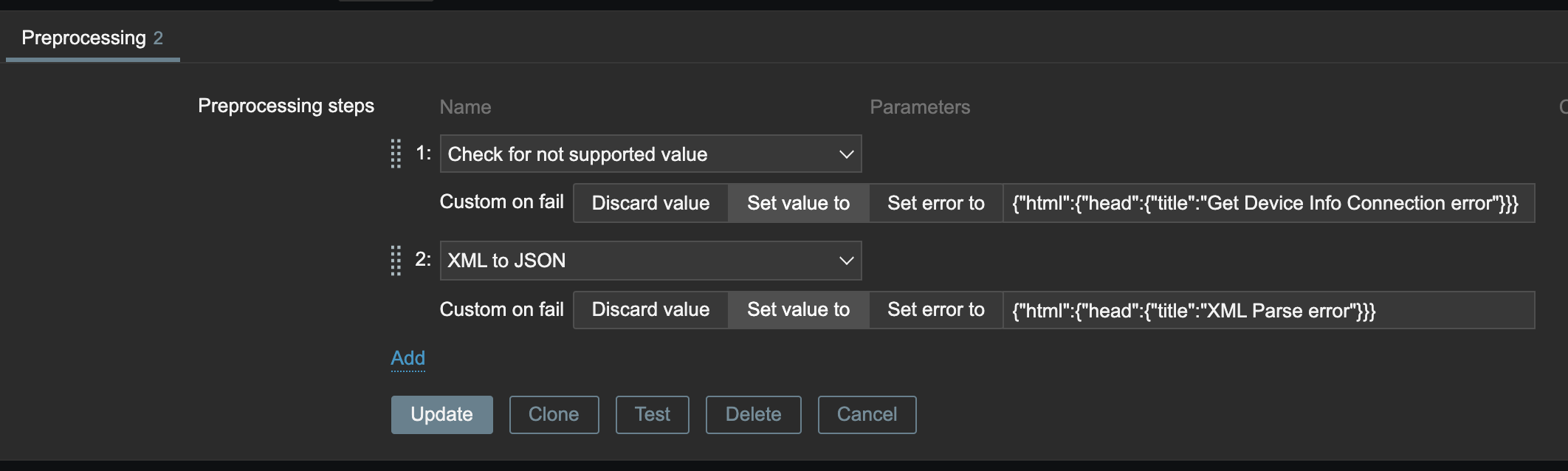Select 'Set error to' for step 1

coord(935,203)
